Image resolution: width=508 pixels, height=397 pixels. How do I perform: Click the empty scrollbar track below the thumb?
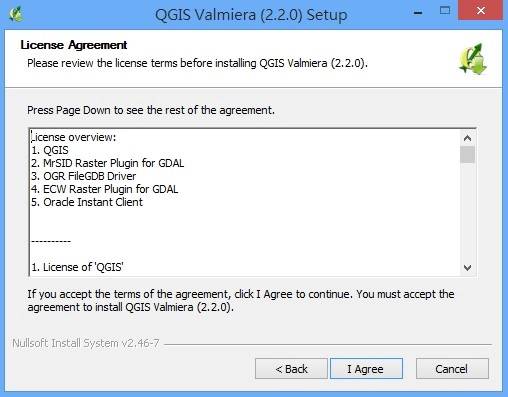[467, 211]
